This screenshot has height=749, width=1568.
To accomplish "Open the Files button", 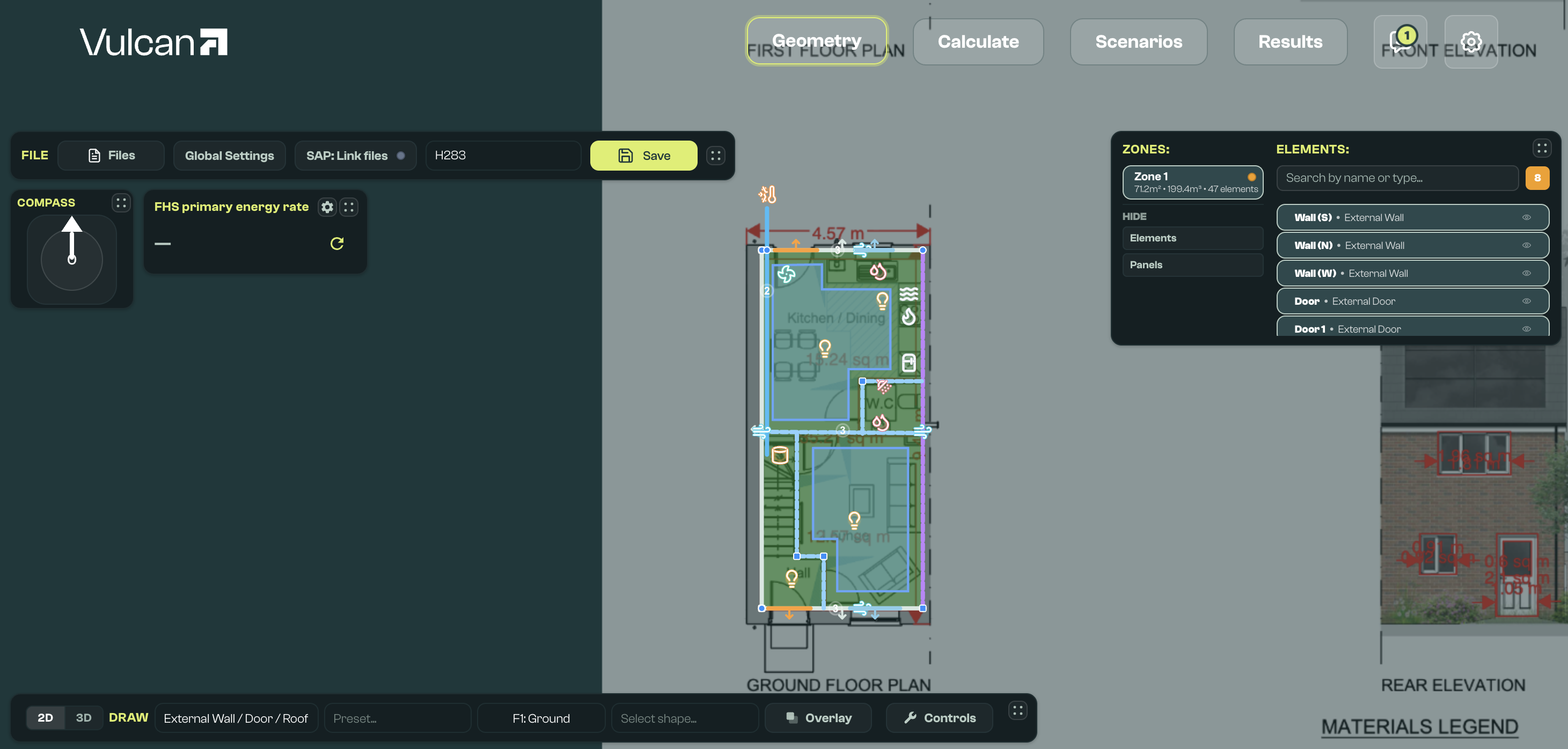I will pyautogui.click(x=111, y=156).
